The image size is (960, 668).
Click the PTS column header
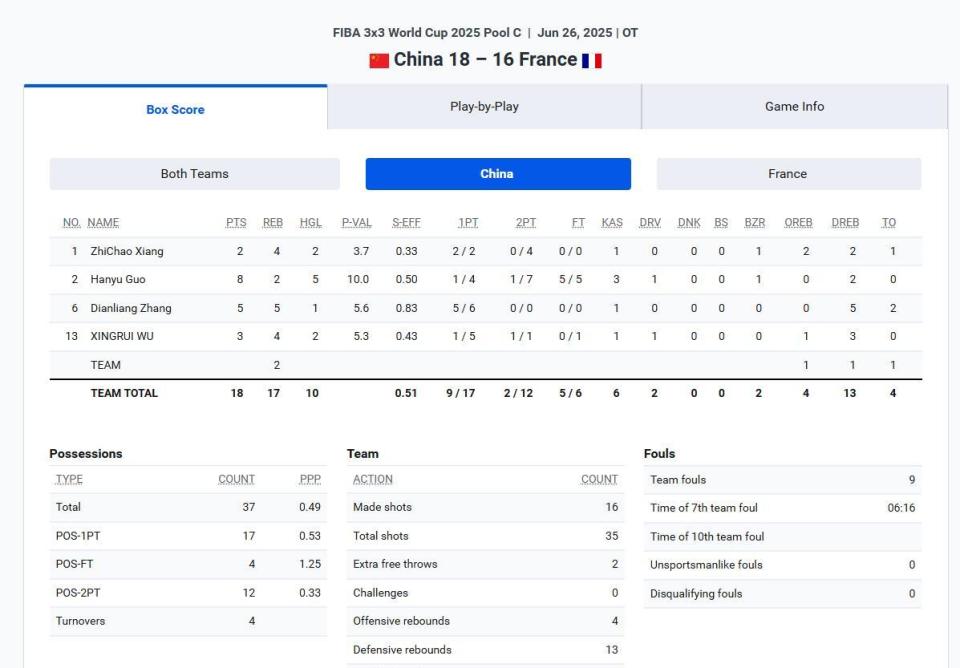236,222
